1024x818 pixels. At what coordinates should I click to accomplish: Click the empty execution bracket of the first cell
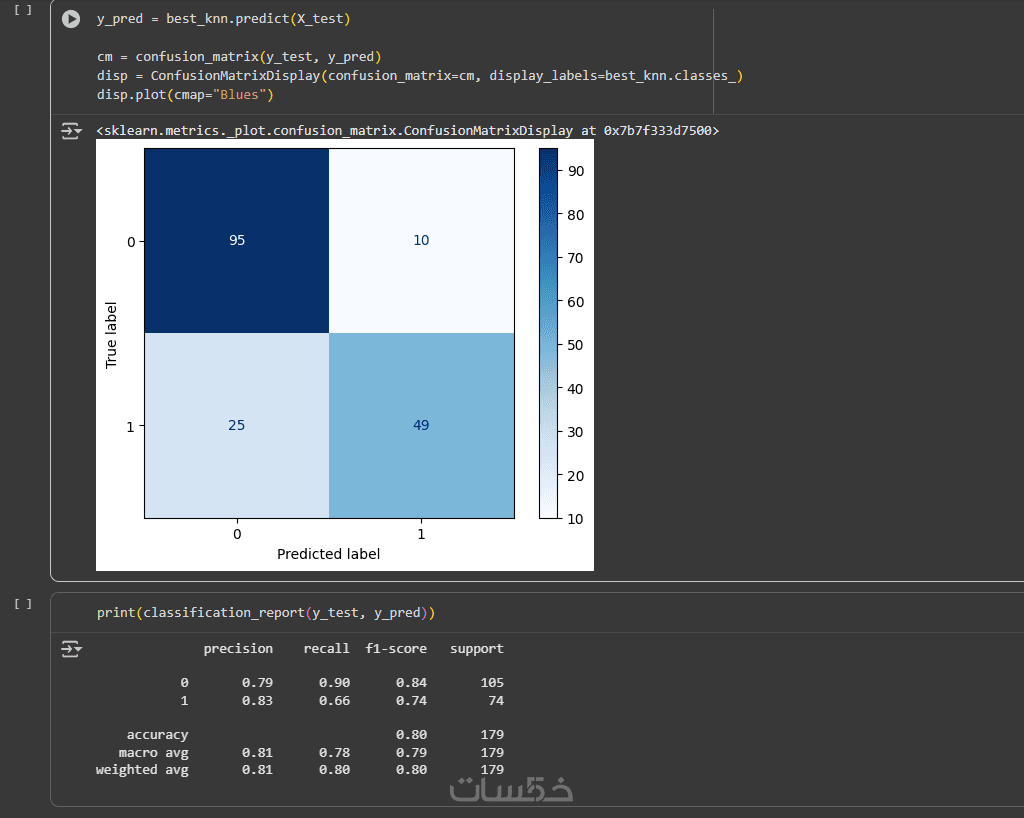pyautogui.click(x=23, y=10)
